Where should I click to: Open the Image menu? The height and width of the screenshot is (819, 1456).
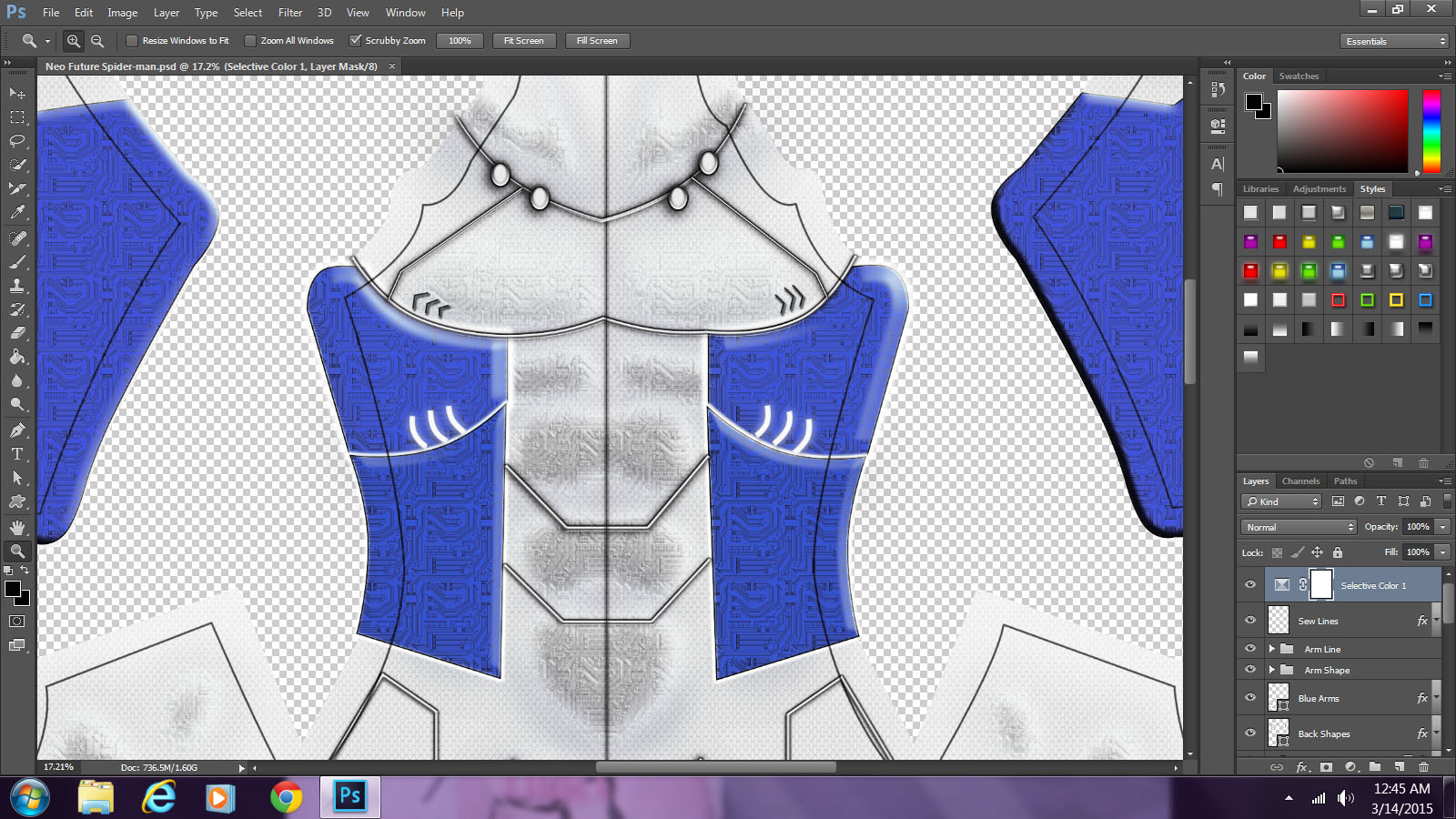[123, 13]
